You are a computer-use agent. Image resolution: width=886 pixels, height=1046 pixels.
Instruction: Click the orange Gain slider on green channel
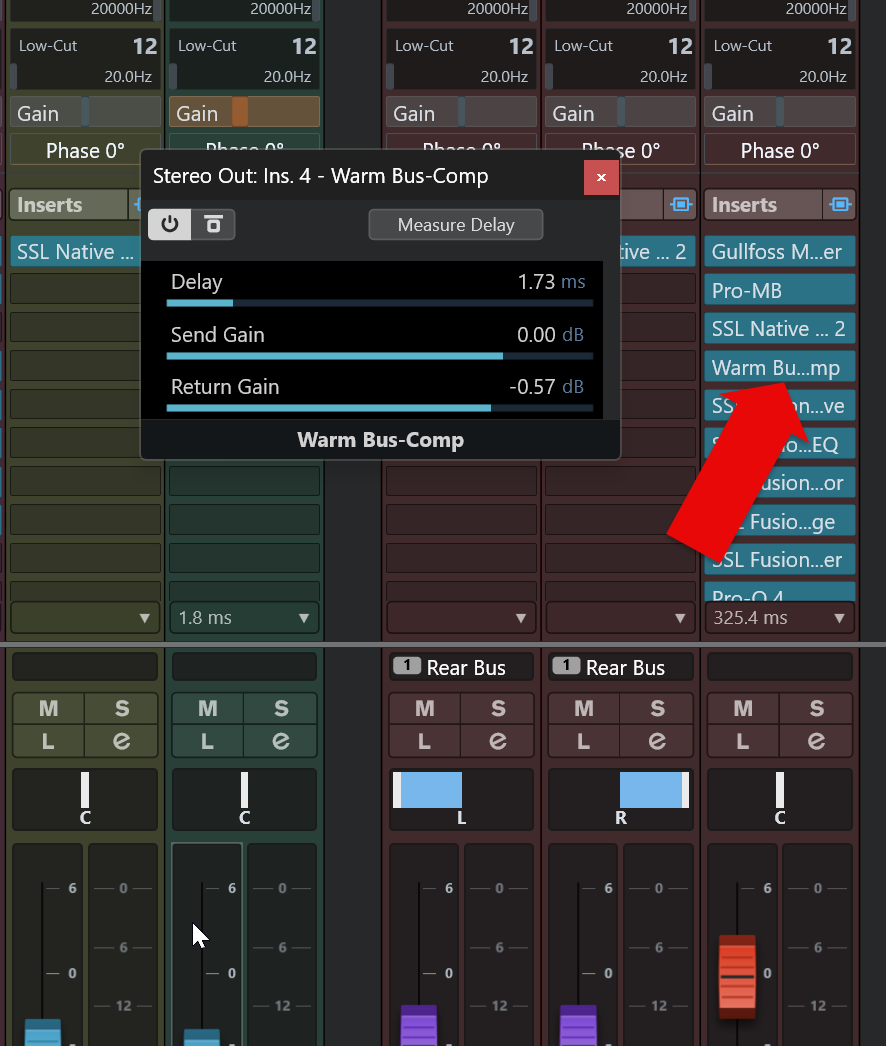[x=244, y=112]
